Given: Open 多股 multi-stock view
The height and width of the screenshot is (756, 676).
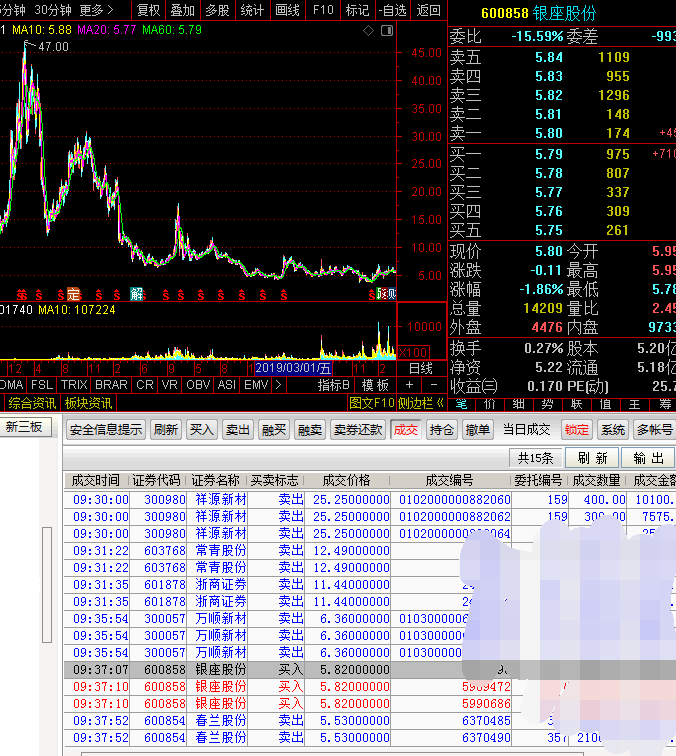Looking at the screenshot, I should click(x=217, y=10).
